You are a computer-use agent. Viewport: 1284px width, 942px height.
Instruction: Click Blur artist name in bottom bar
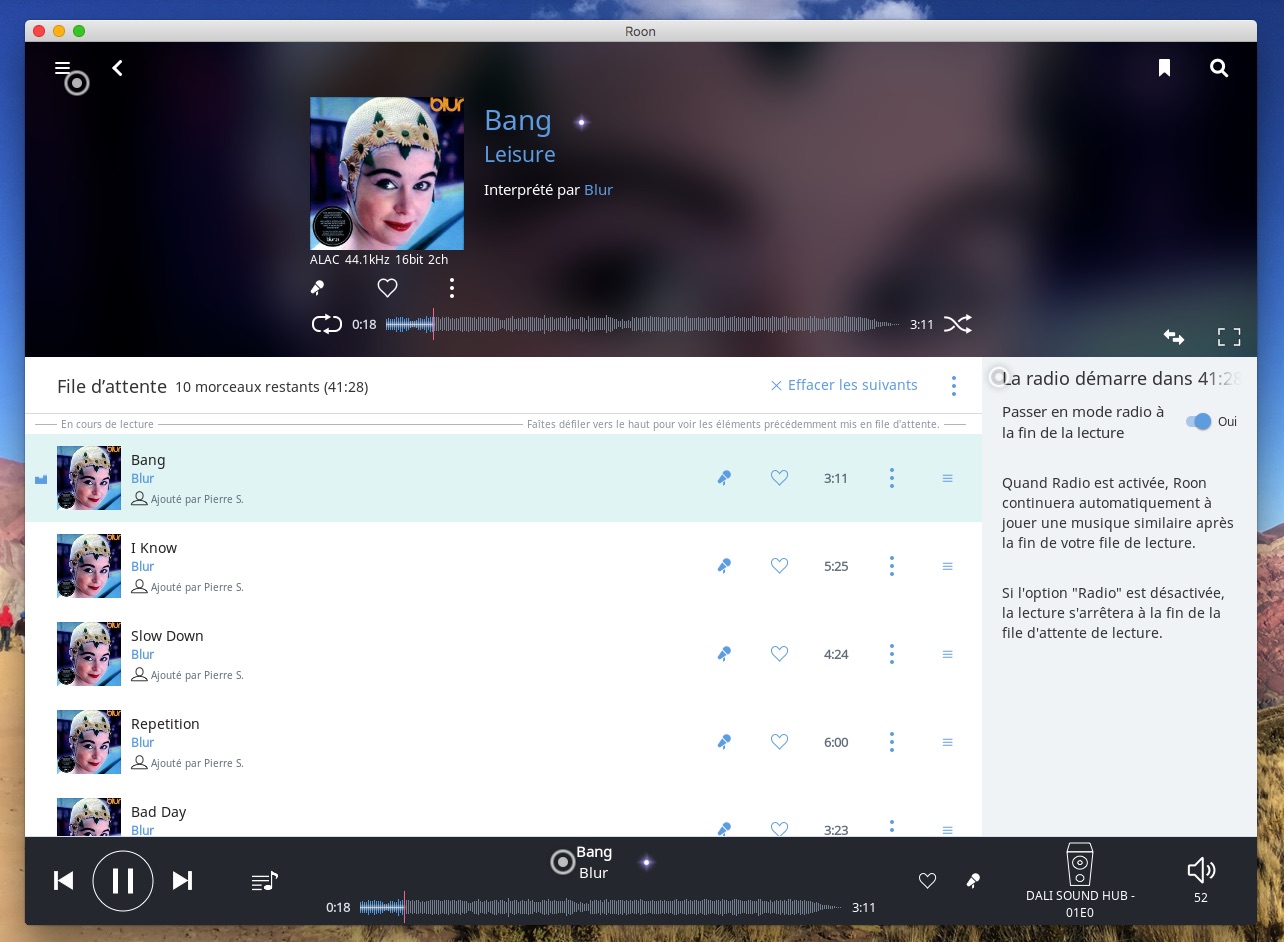pos(594,873)
